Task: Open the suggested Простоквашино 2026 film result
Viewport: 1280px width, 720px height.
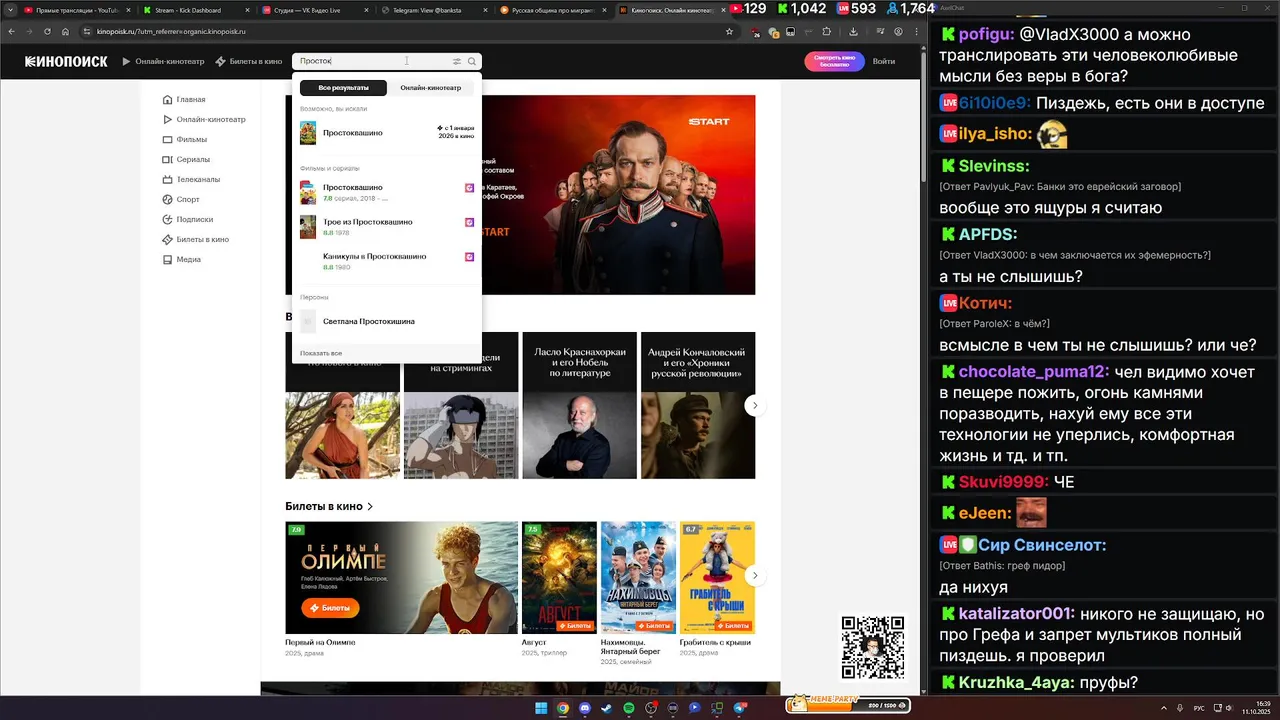Action: tap(387, 133)
